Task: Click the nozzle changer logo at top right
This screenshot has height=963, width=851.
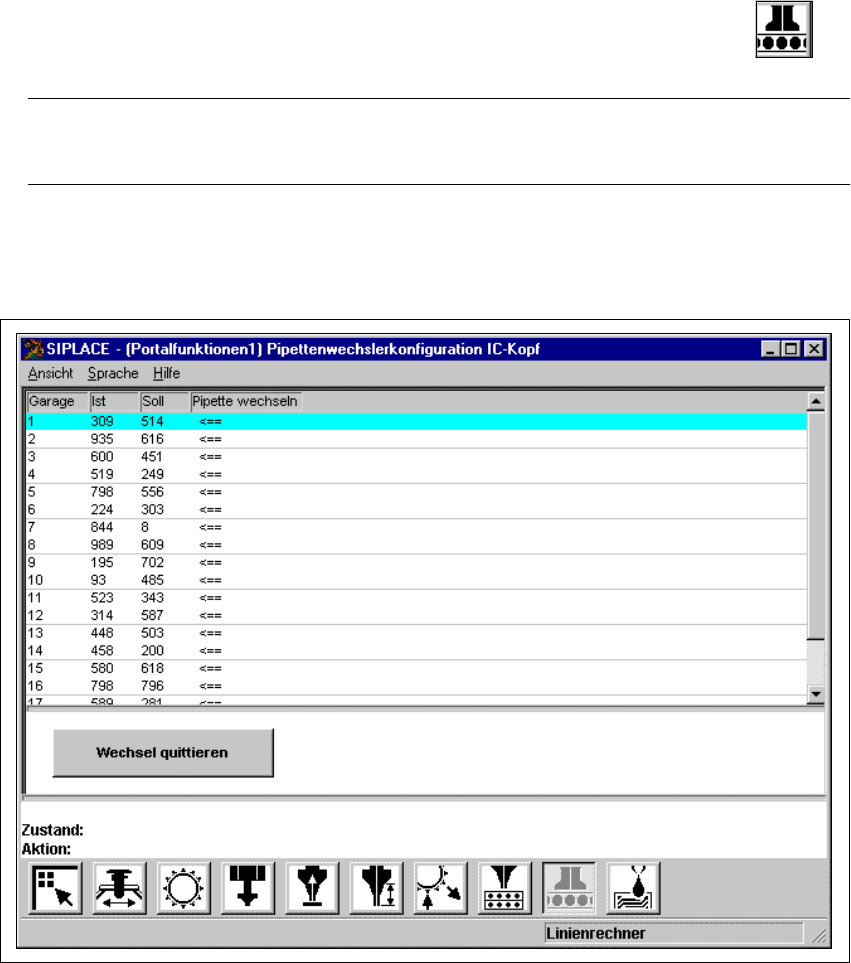Action: coord(784,29)
